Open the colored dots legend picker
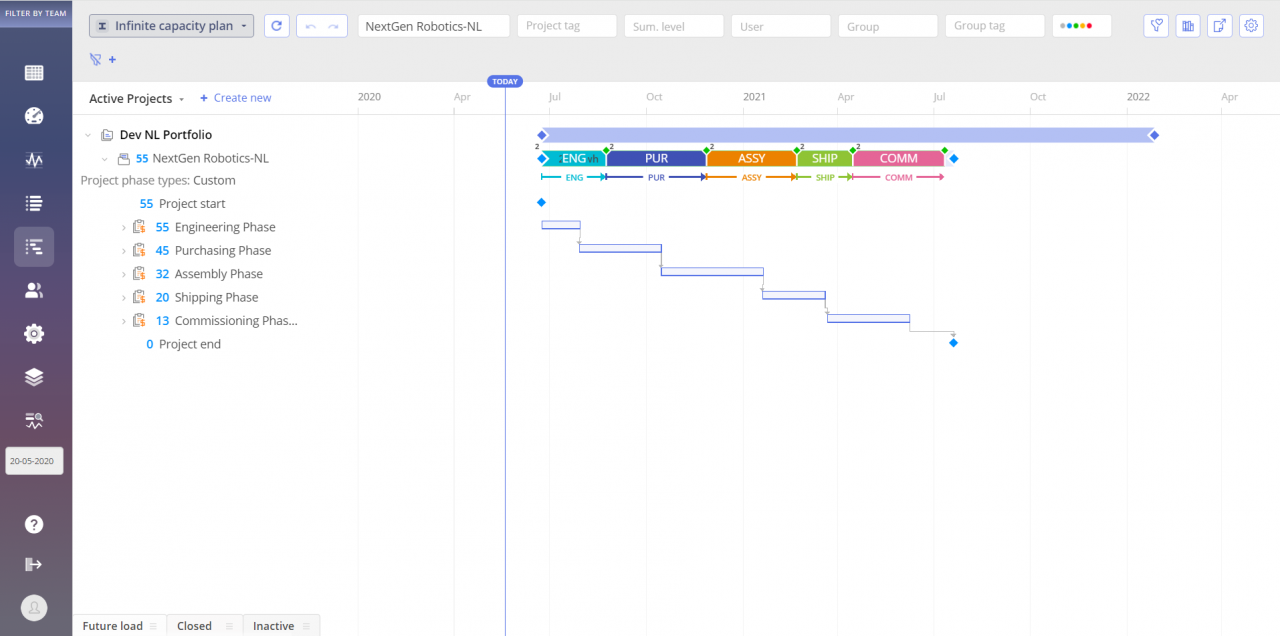 (1081, 25)
